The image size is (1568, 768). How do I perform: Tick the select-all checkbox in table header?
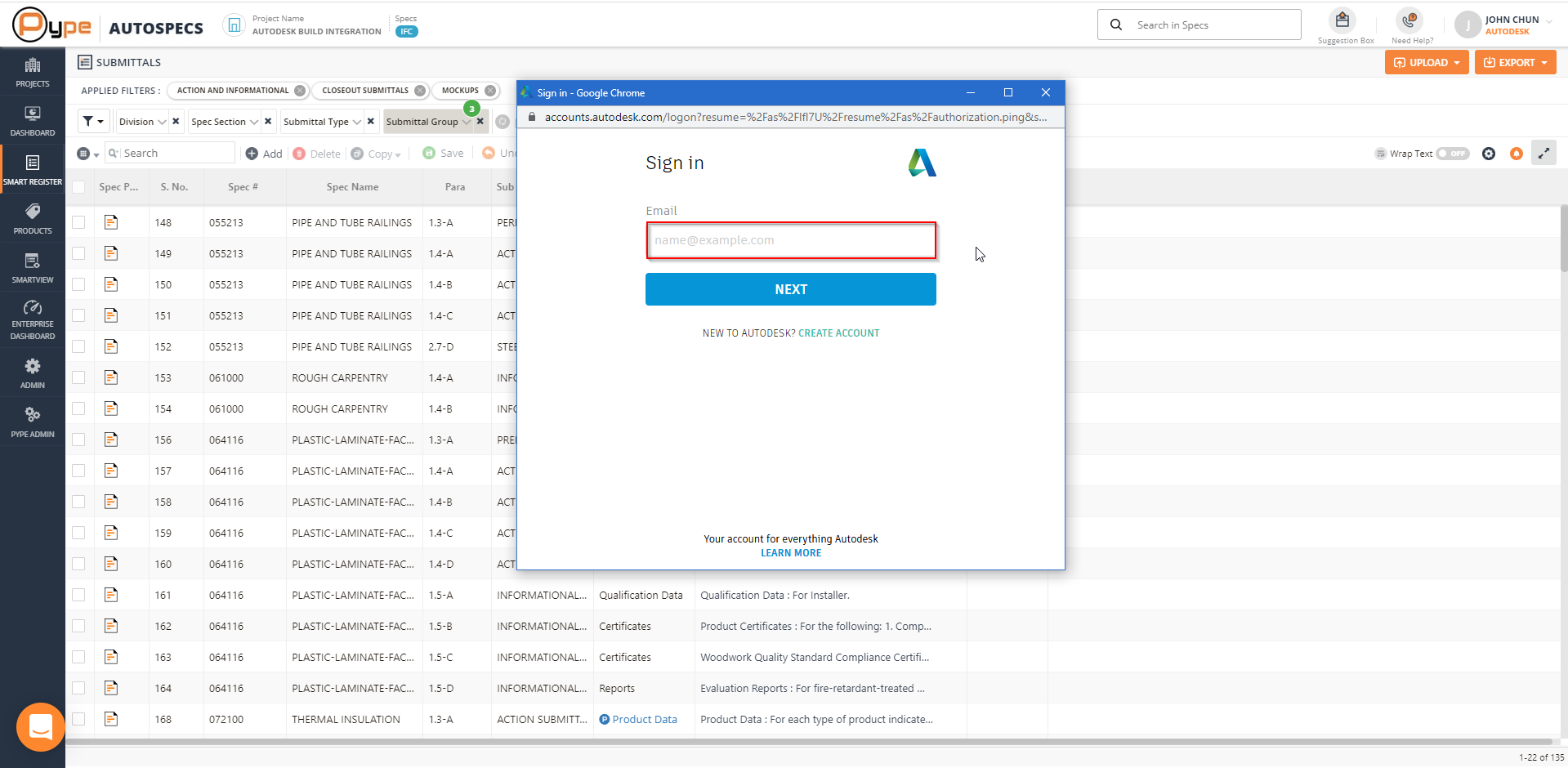pos(78,187)
